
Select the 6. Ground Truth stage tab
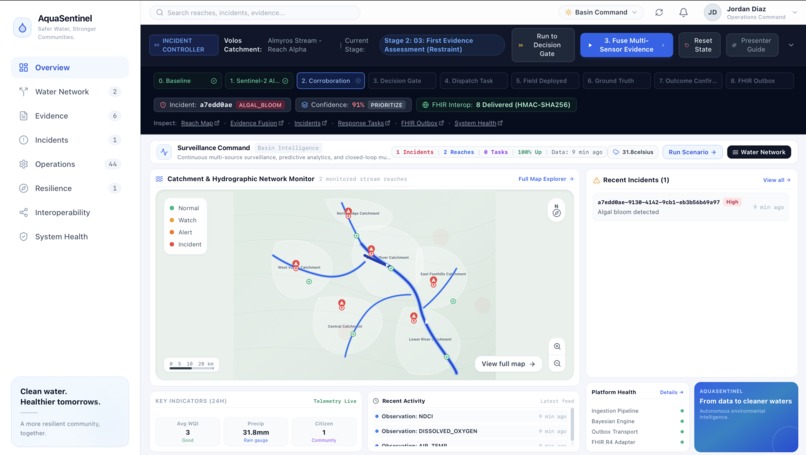(616, 81)
